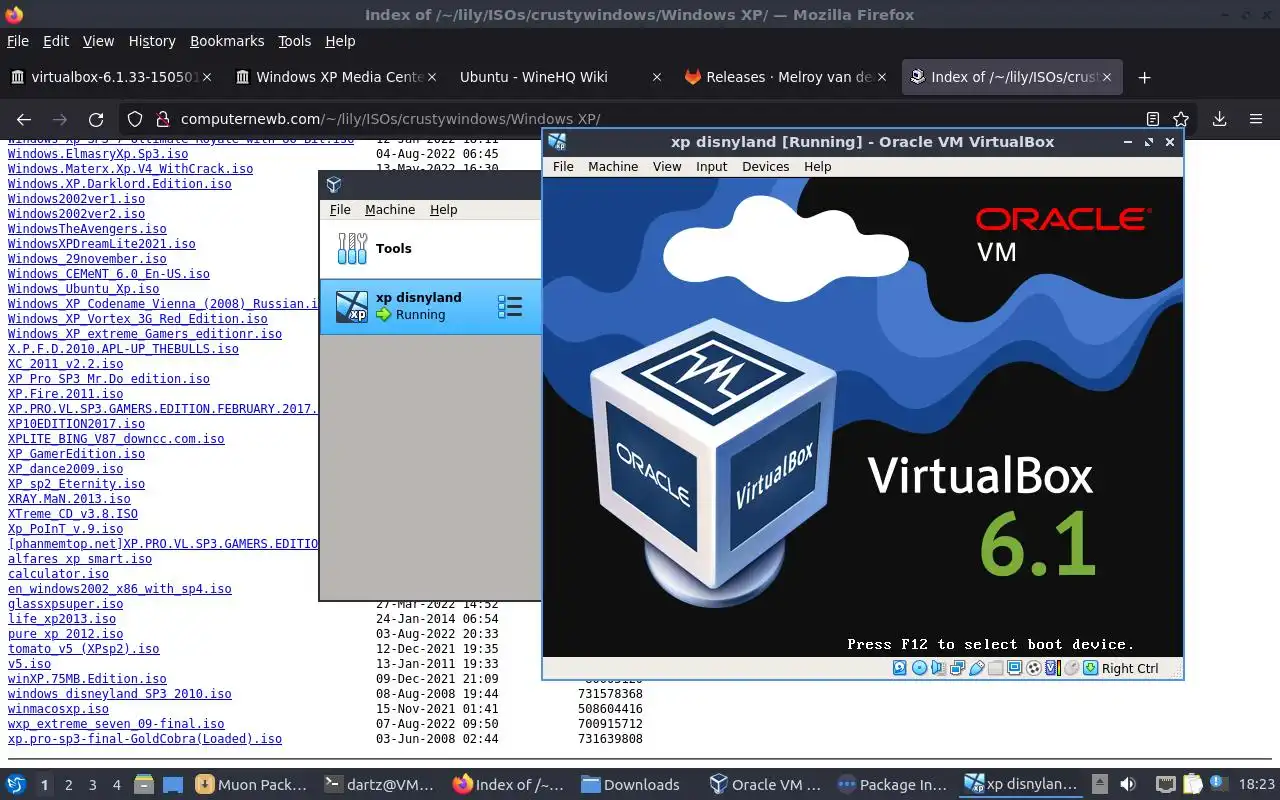Open Input menu in the VM window
The width and height of the screenshot is (1280, 800).
[711, 167]
